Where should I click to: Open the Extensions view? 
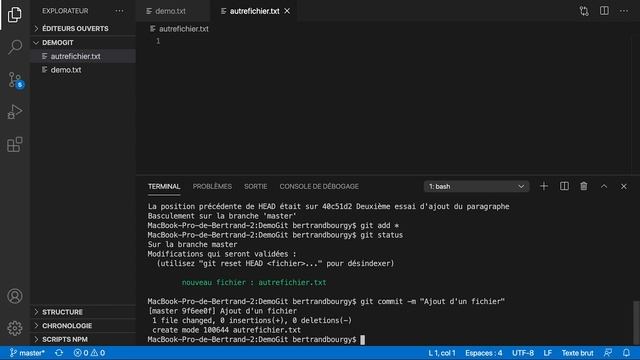pos(15,144)
